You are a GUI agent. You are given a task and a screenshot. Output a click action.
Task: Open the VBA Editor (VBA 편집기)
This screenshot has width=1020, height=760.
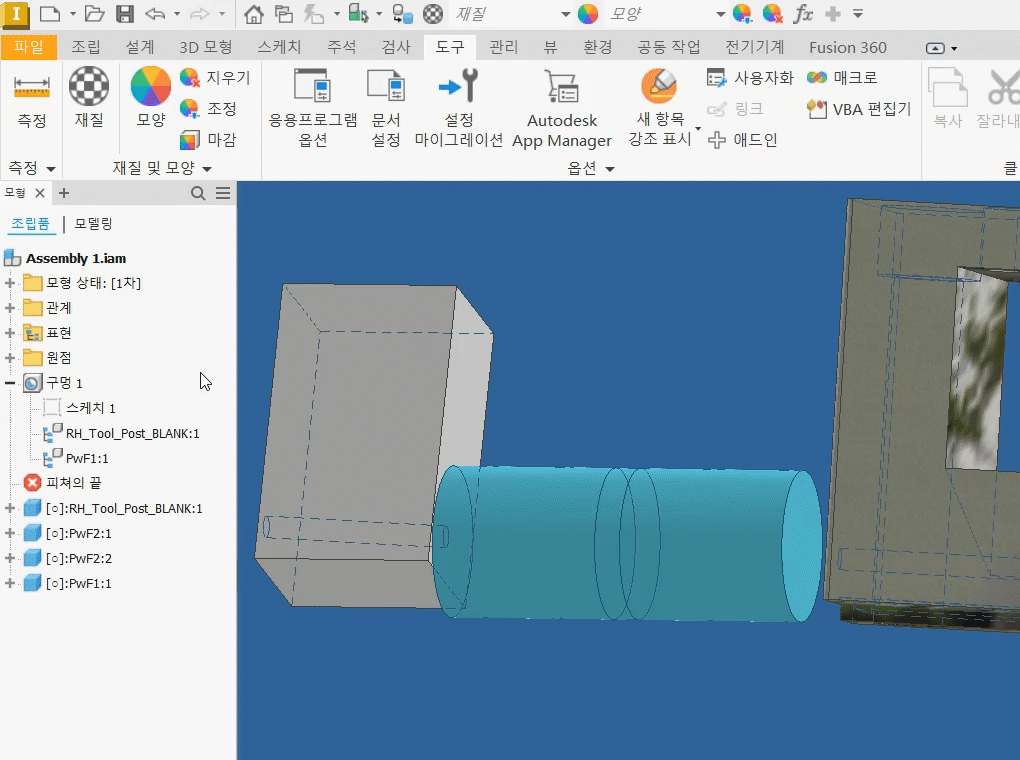click(x=860, y=109)
